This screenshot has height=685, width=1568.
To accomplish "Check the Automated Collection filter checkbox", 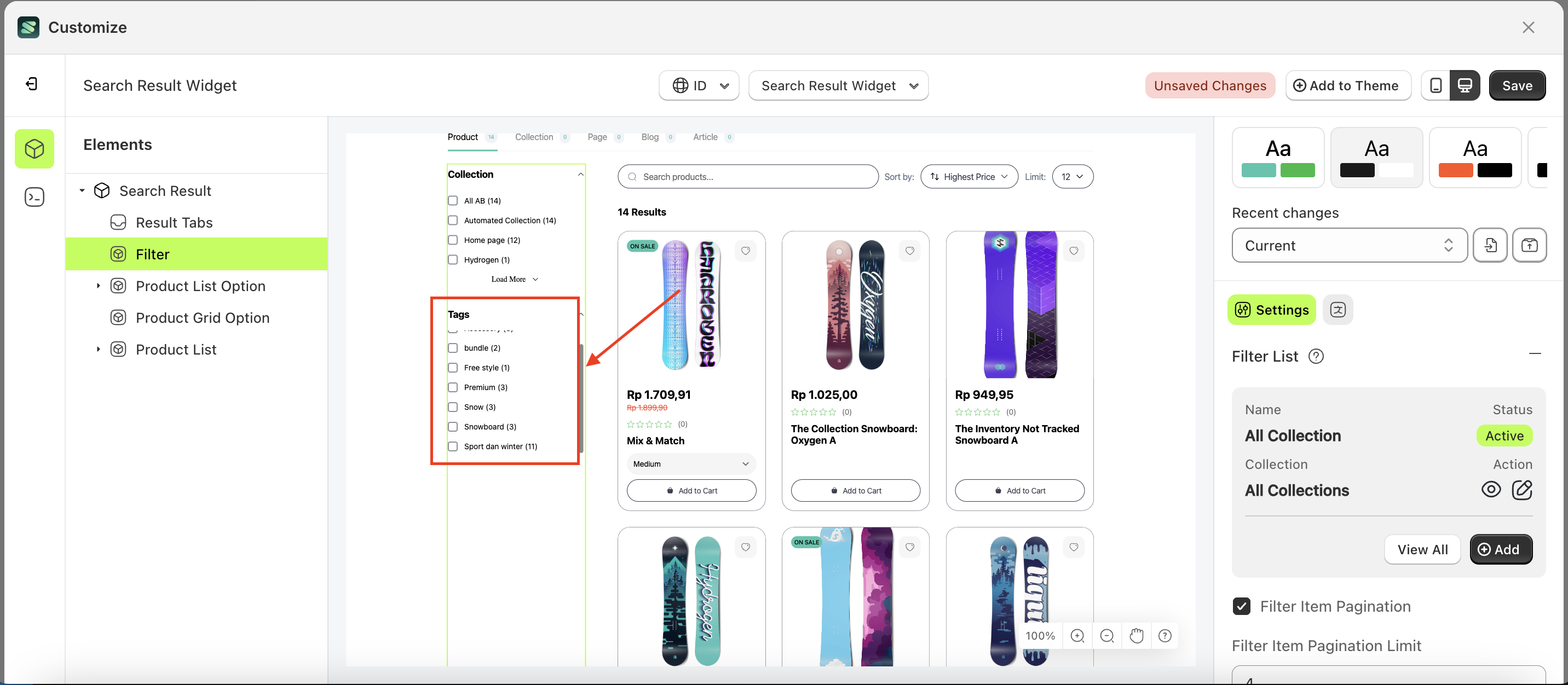I will [x=453, y=220].
